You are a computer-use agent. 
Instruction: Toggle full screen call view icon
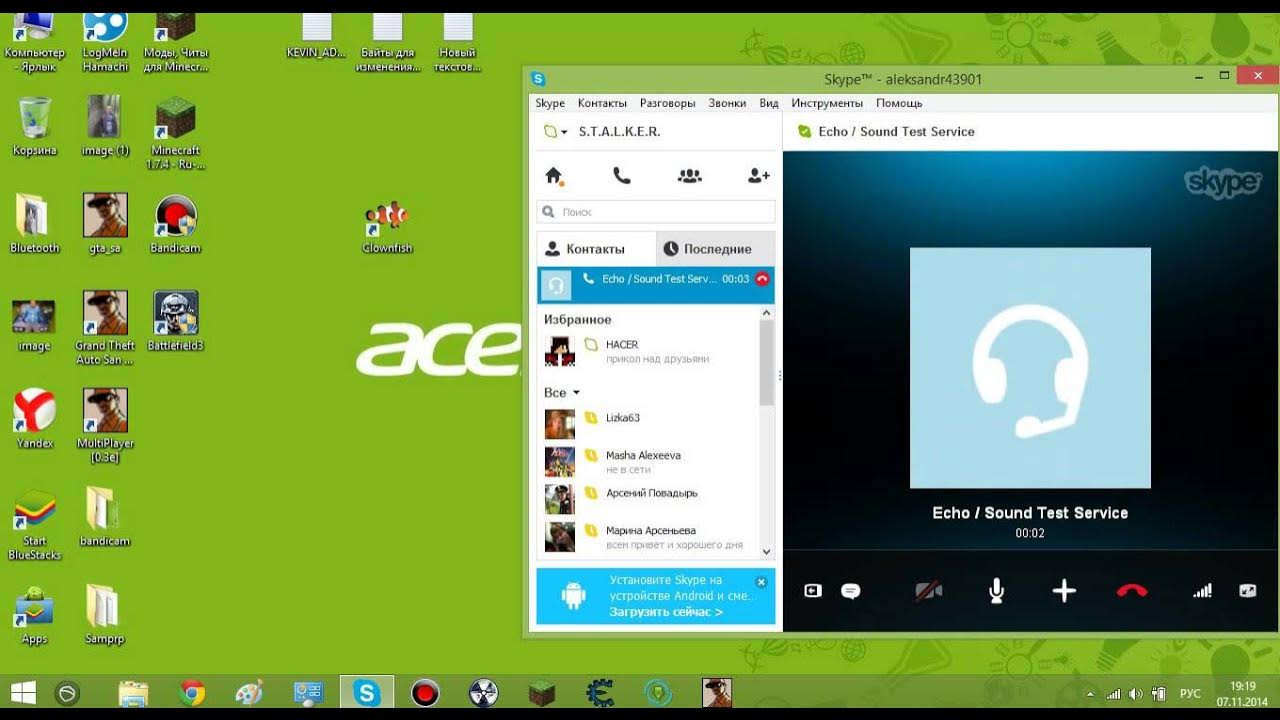[x=1247, y=591]
